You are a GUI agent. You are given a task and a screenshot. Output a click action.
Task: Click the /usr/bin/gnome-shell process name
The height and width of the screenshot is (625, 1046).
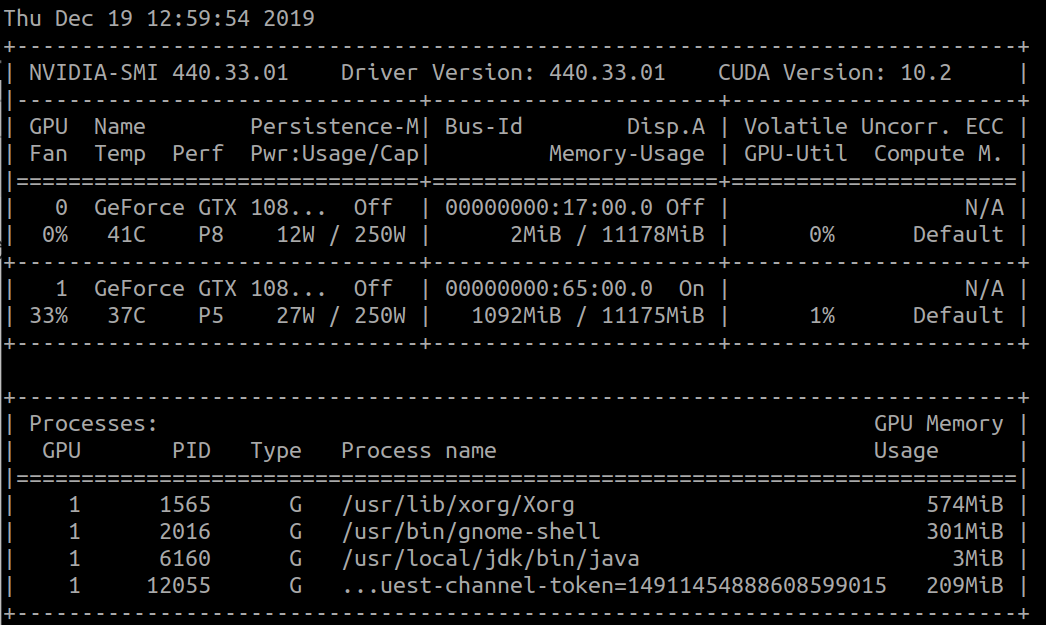click(x=471, y=532)
